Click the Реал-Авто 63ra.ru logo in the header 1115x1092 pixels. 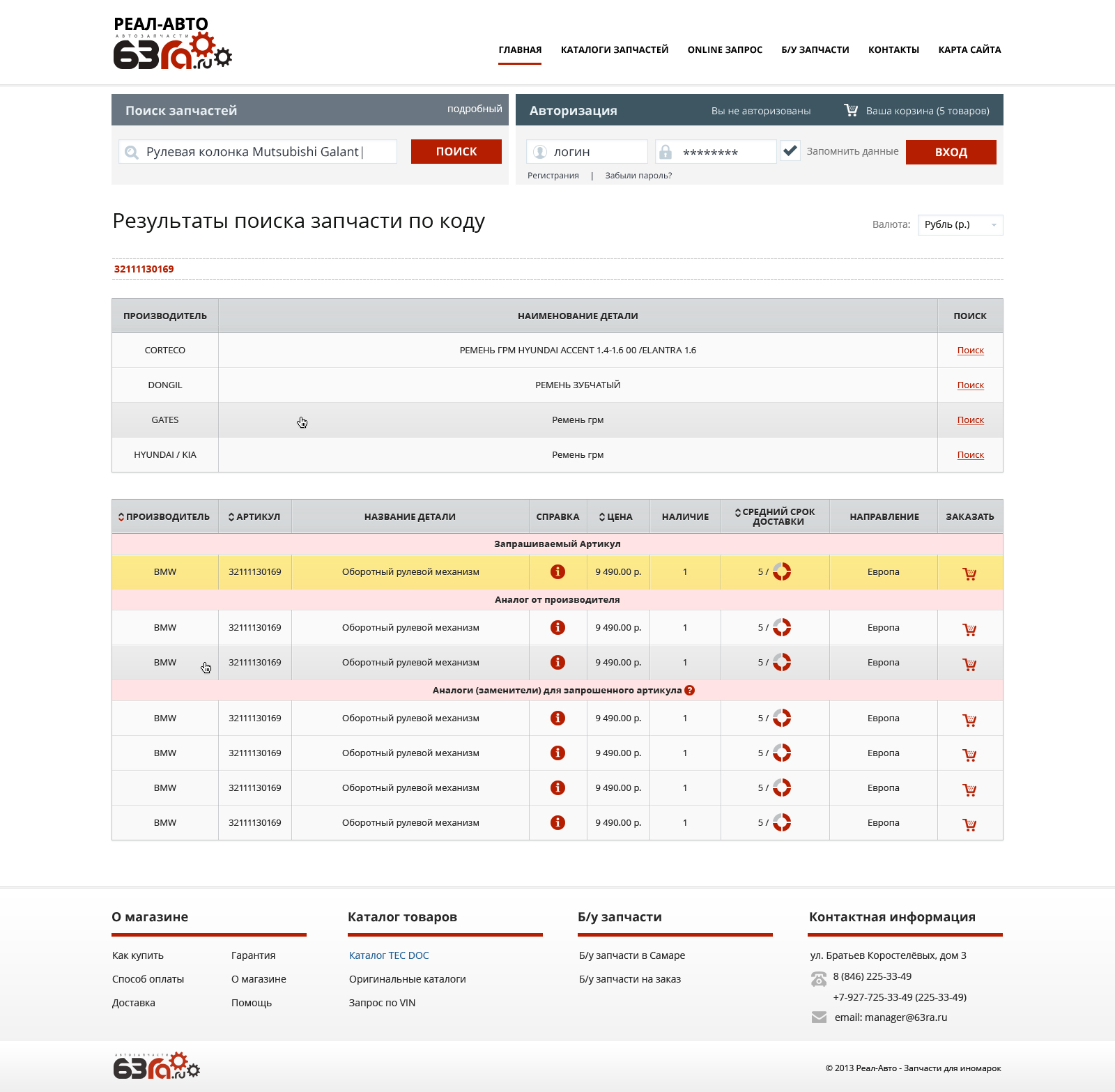pos(172,43)
